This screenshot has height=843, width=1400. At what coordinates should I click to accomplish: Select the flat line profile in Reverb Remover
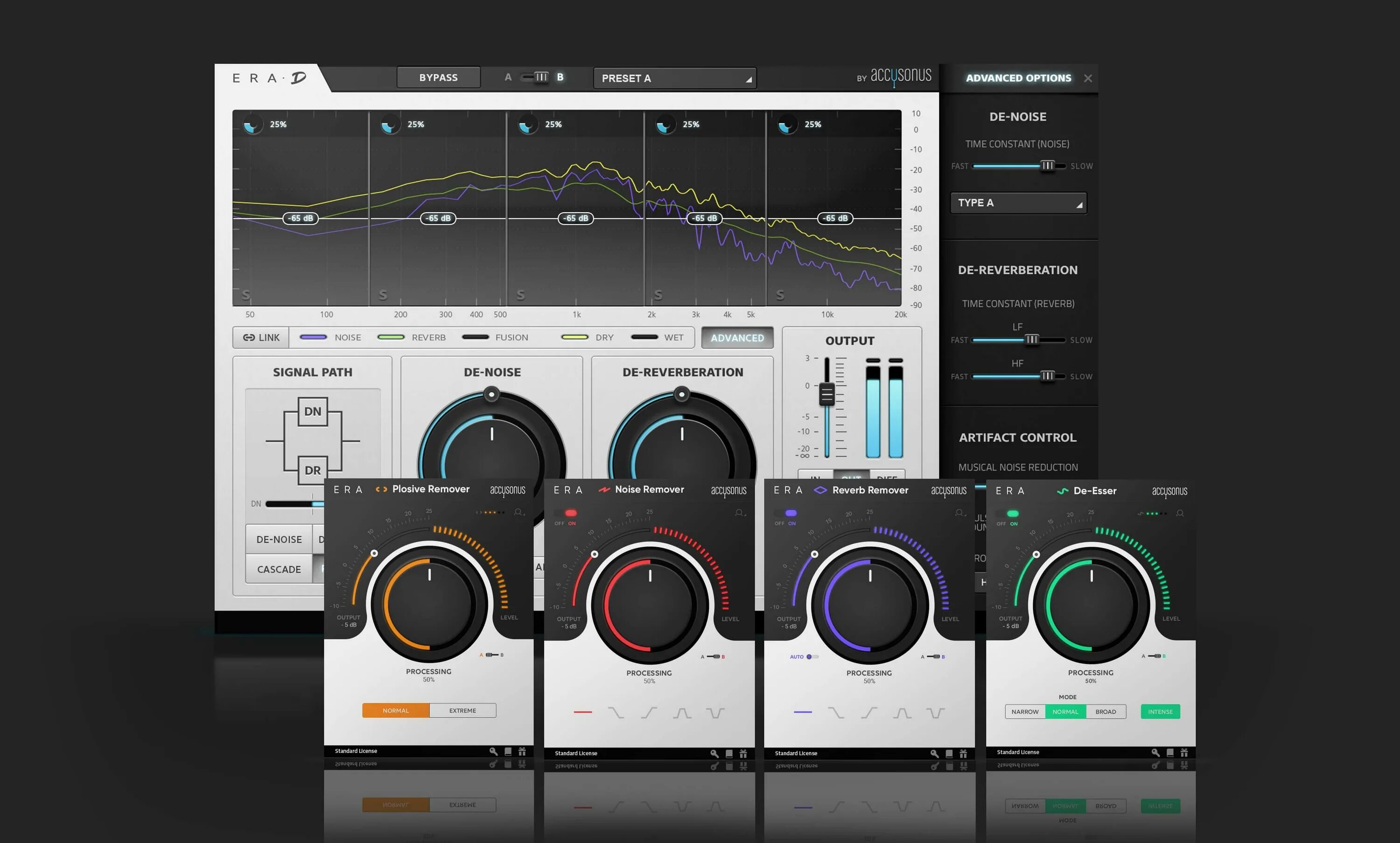click(802, 712)
